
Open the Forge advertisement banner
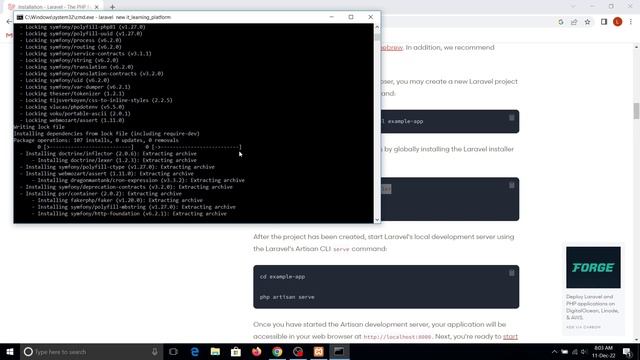[593, 267]
